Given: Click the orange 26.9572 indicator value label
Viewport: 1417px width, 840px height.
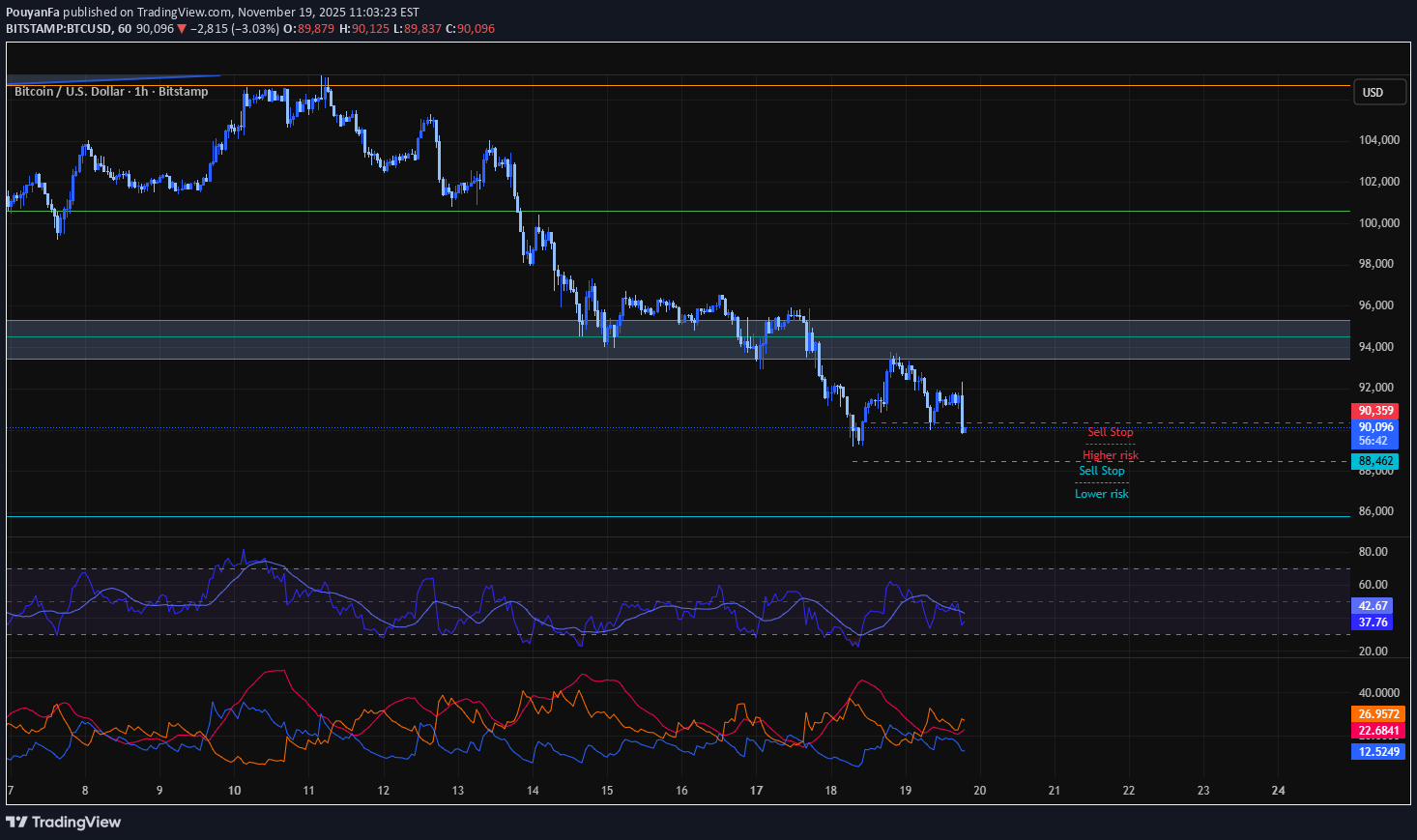Looking at the screenshot, I should [1374, 713].
